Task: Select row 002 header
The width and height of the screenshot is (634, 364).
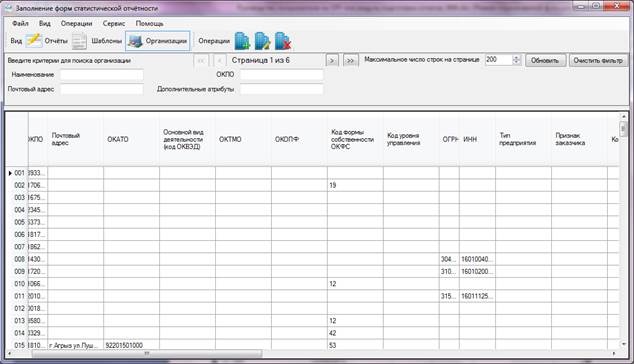Action: point(17,185)
